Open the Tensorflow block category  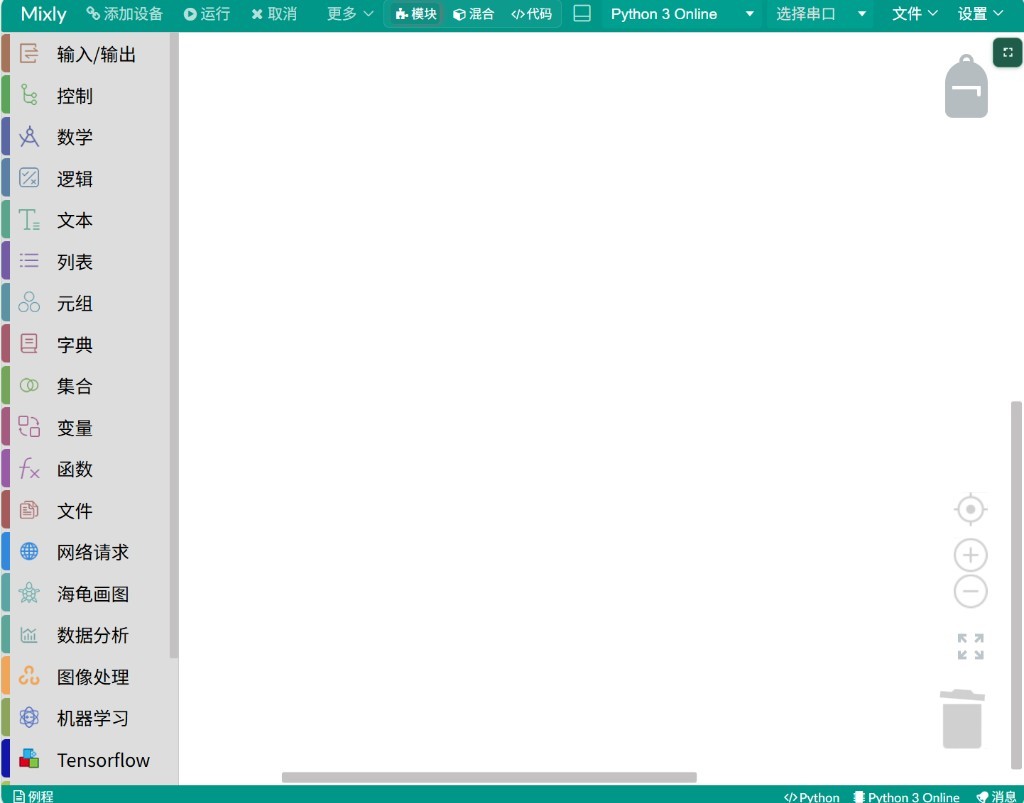tap(85, 760)
